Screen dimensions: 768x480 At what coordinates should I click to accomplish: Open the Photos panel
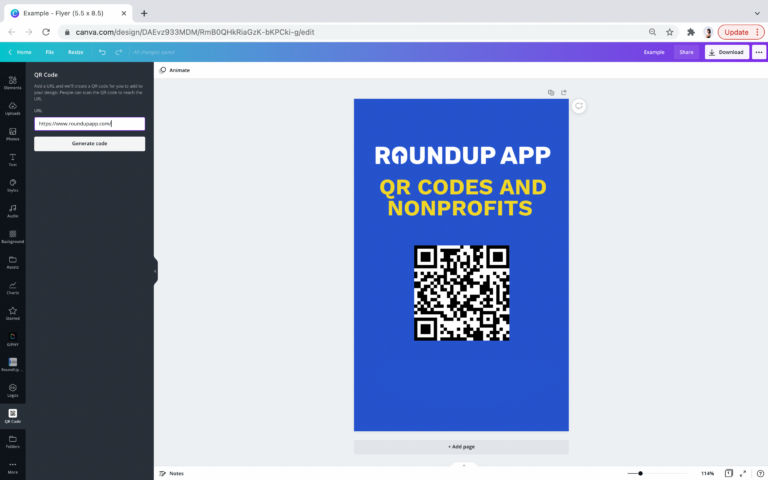[x=13, y=134]
